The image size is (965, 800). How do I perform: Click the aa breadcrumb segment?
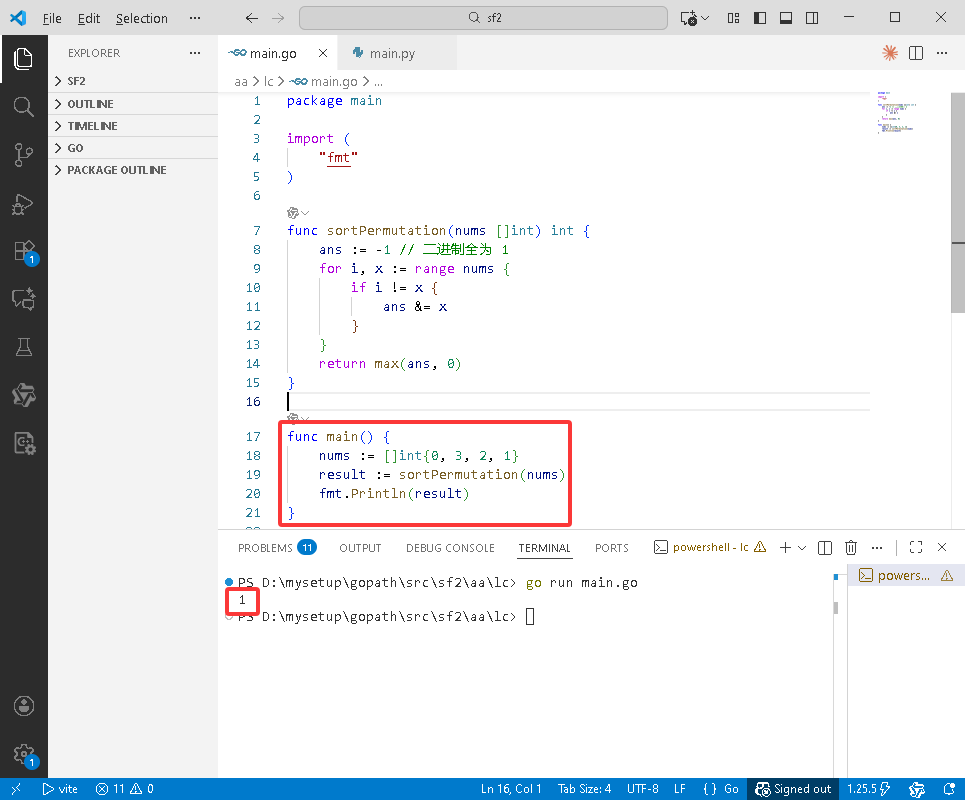[x=241, y=81]
